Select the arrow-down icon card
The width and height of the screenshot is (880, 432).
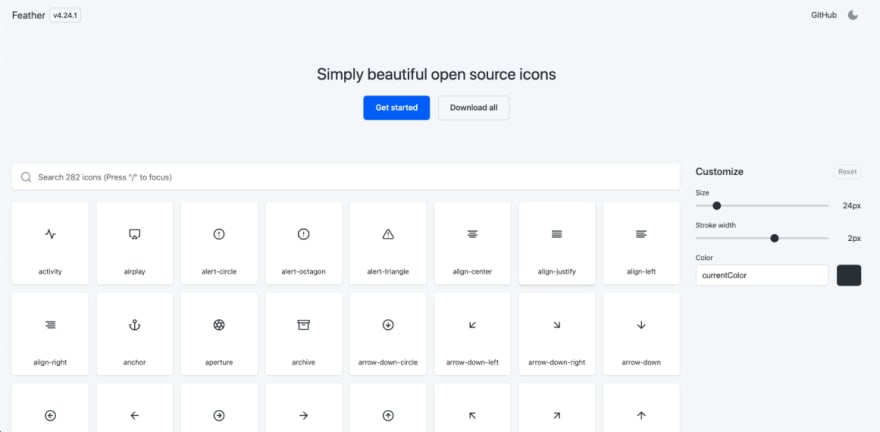pos(641,334)
